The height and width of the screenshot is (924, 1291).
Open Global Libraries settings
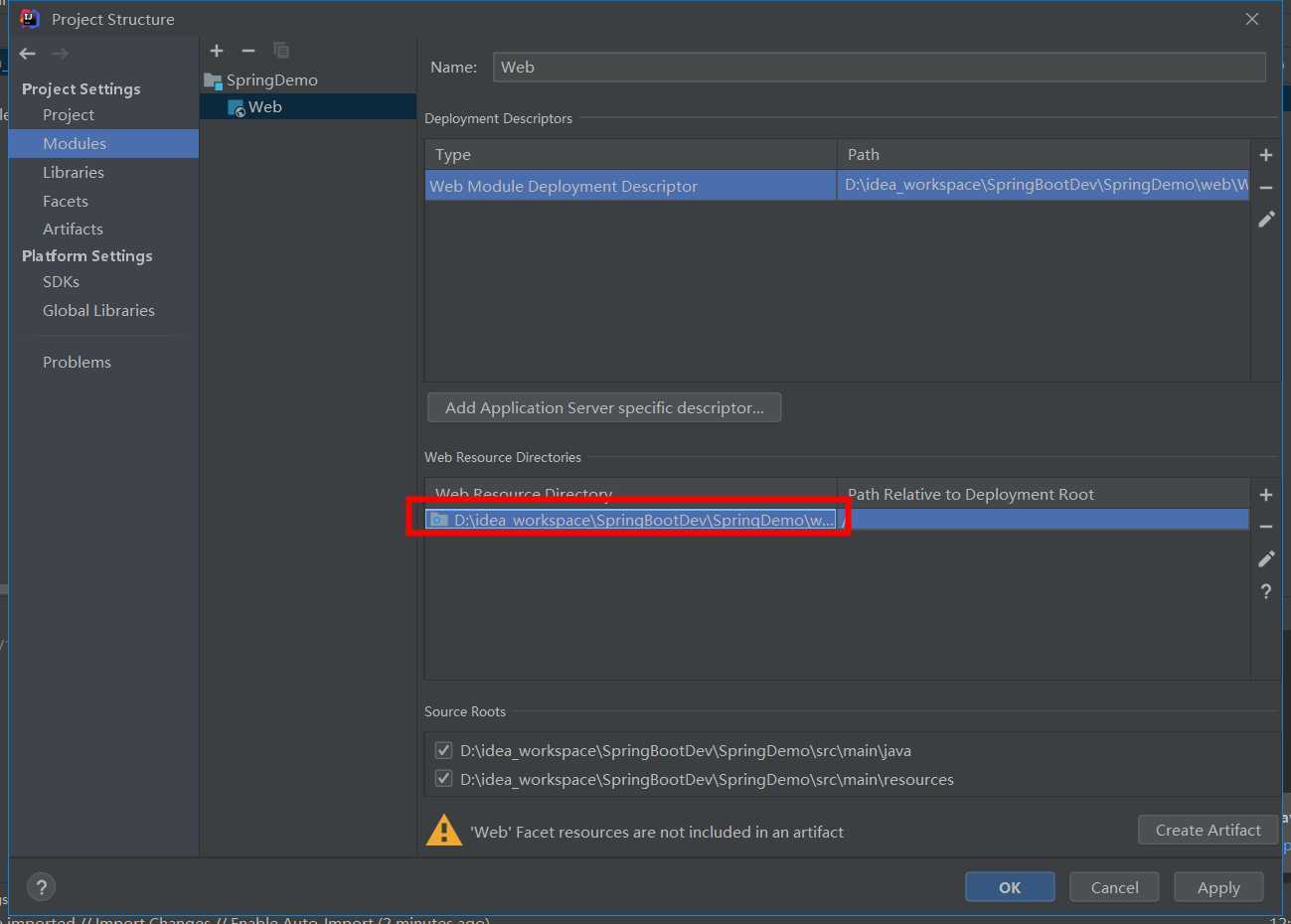tap(98, 310)
